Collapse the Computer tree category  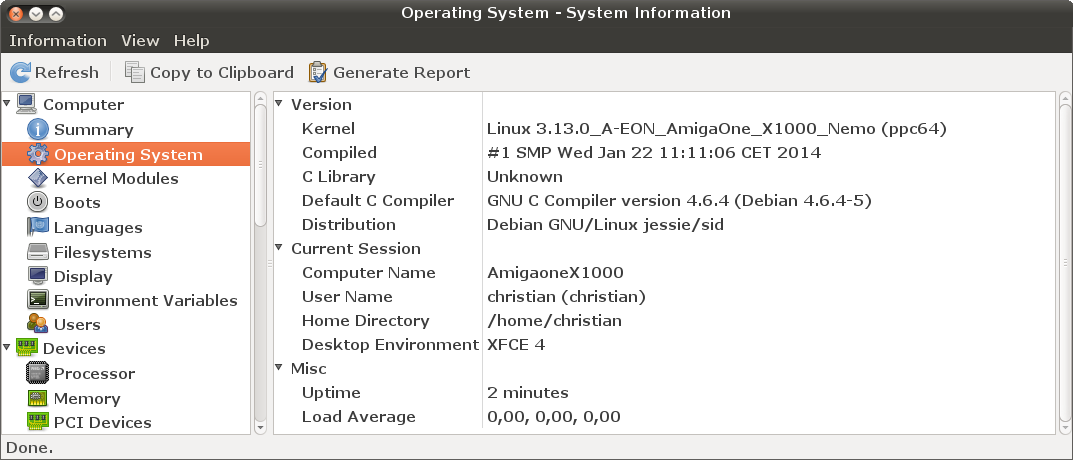(8, 104)
